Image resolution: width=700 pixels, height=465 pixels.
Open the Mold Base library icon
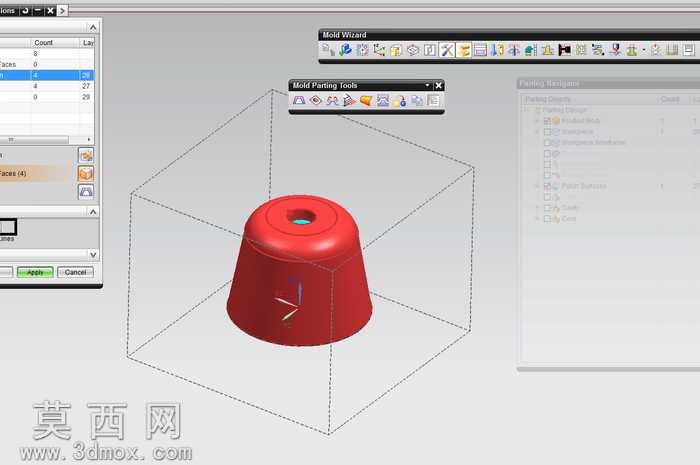[x=480, y=50]
